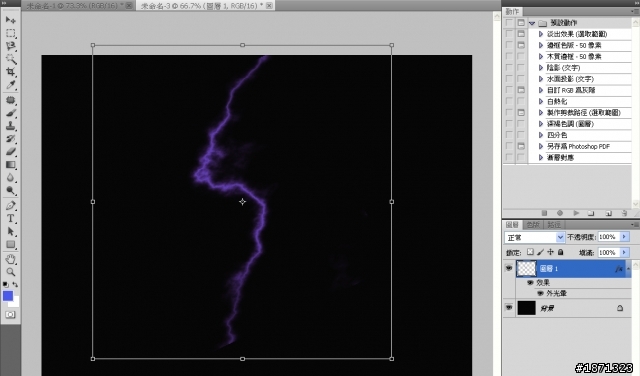Create a new action set

591,213
